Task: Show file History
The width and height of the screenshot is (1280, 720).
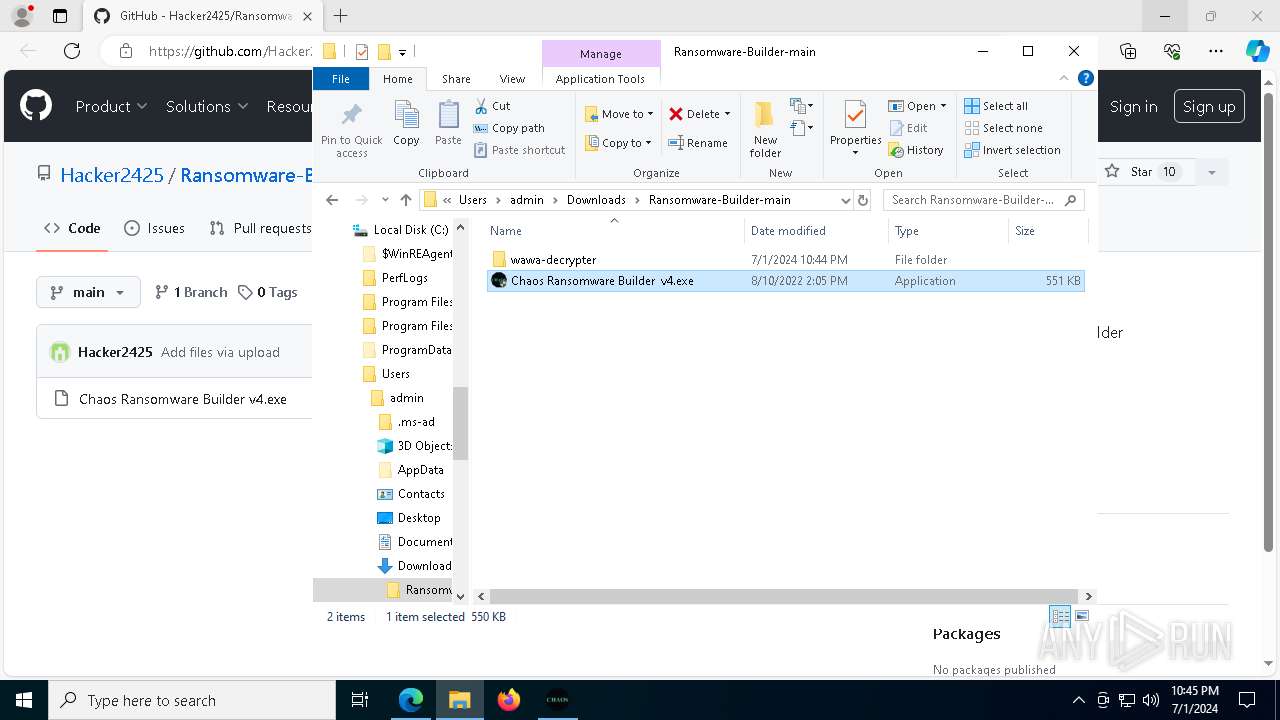Action: pos(915,150)
